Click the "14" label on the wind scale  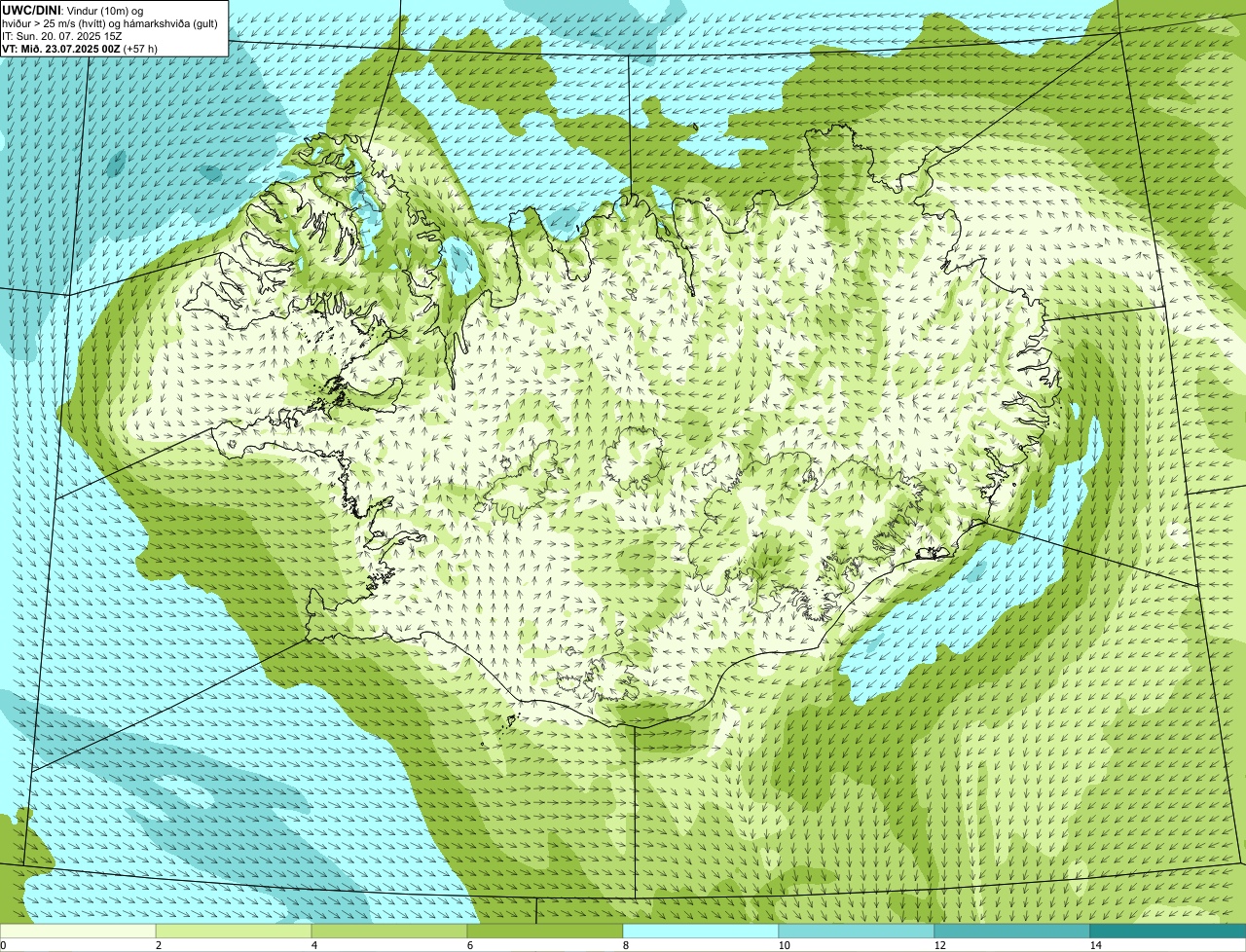[x=1095, y=945]
